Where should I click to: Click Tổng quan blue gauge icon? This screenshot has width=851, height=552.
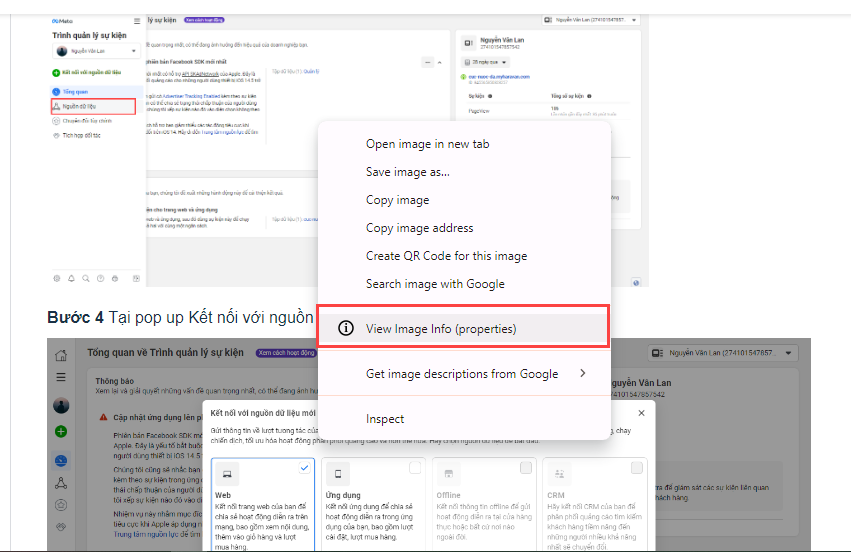[56, 92]
